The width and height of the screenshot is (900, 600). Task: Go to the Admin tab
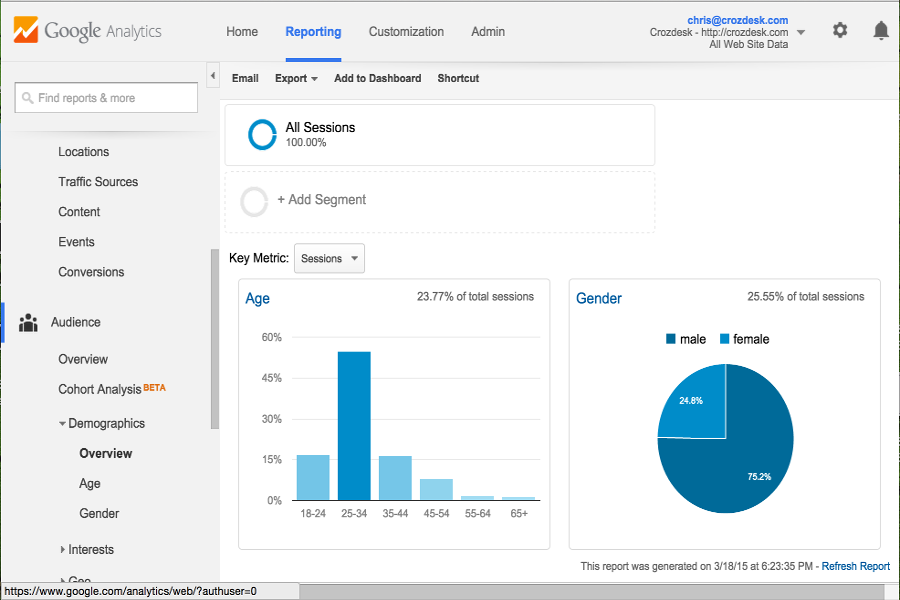pyautogui.click(x=487, y=31)
